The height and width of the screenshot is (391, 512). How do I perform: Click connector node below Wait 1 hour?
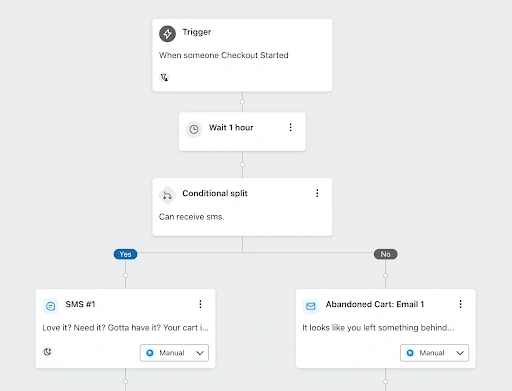[x=242, y=164]
